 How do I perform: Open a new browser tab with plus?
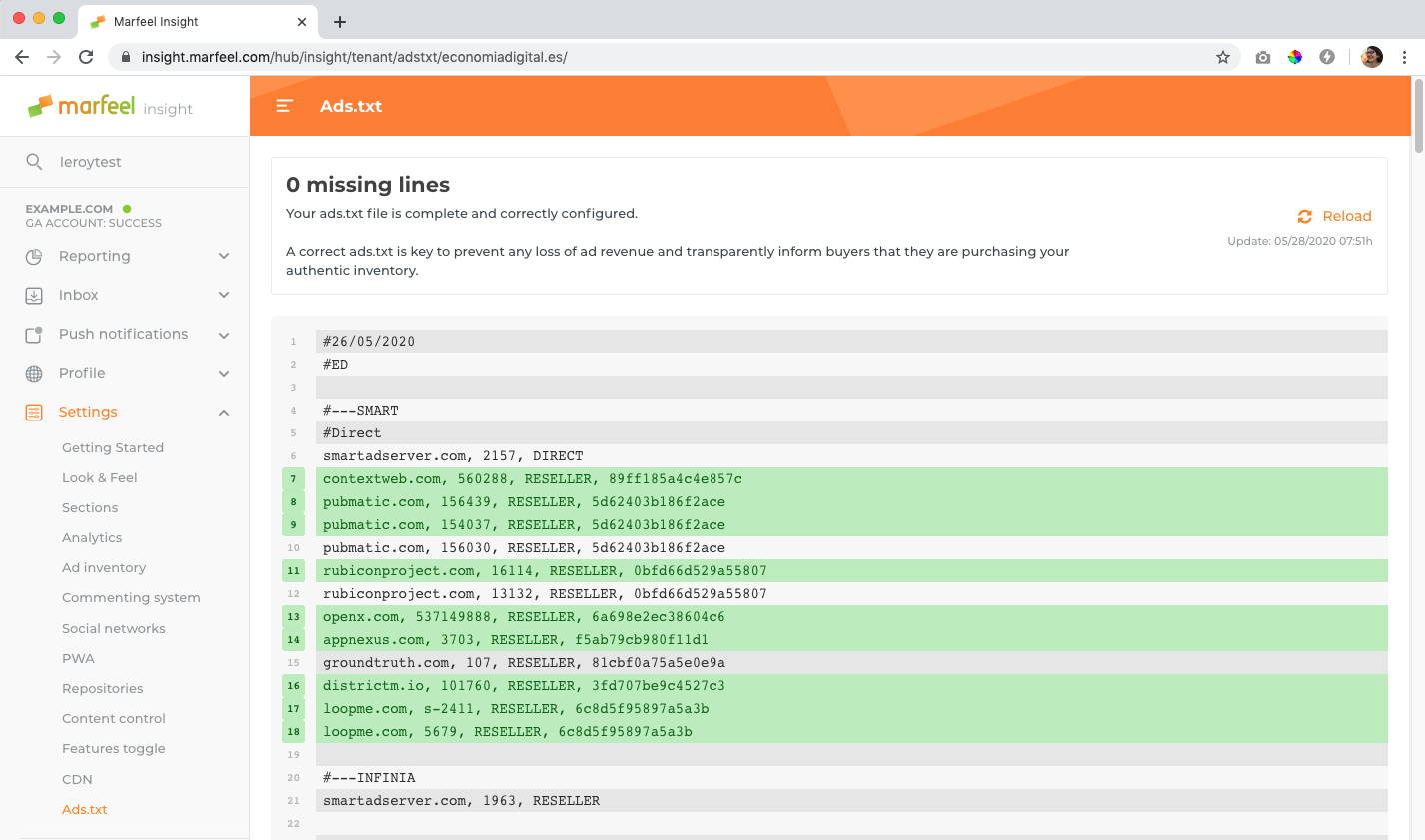(340, 21)
